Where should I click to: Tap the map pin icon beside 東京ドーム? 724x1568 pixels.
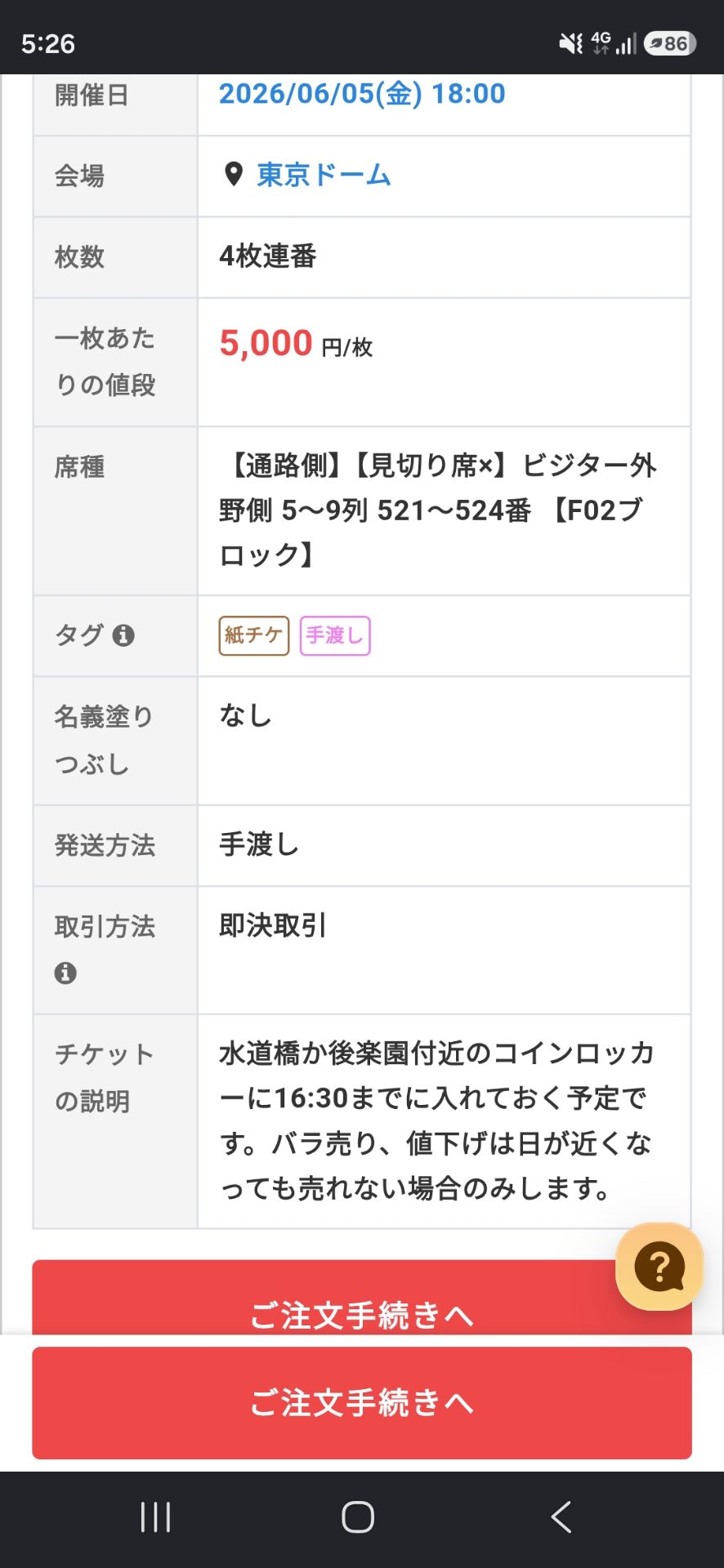click(x=234, y=175)
